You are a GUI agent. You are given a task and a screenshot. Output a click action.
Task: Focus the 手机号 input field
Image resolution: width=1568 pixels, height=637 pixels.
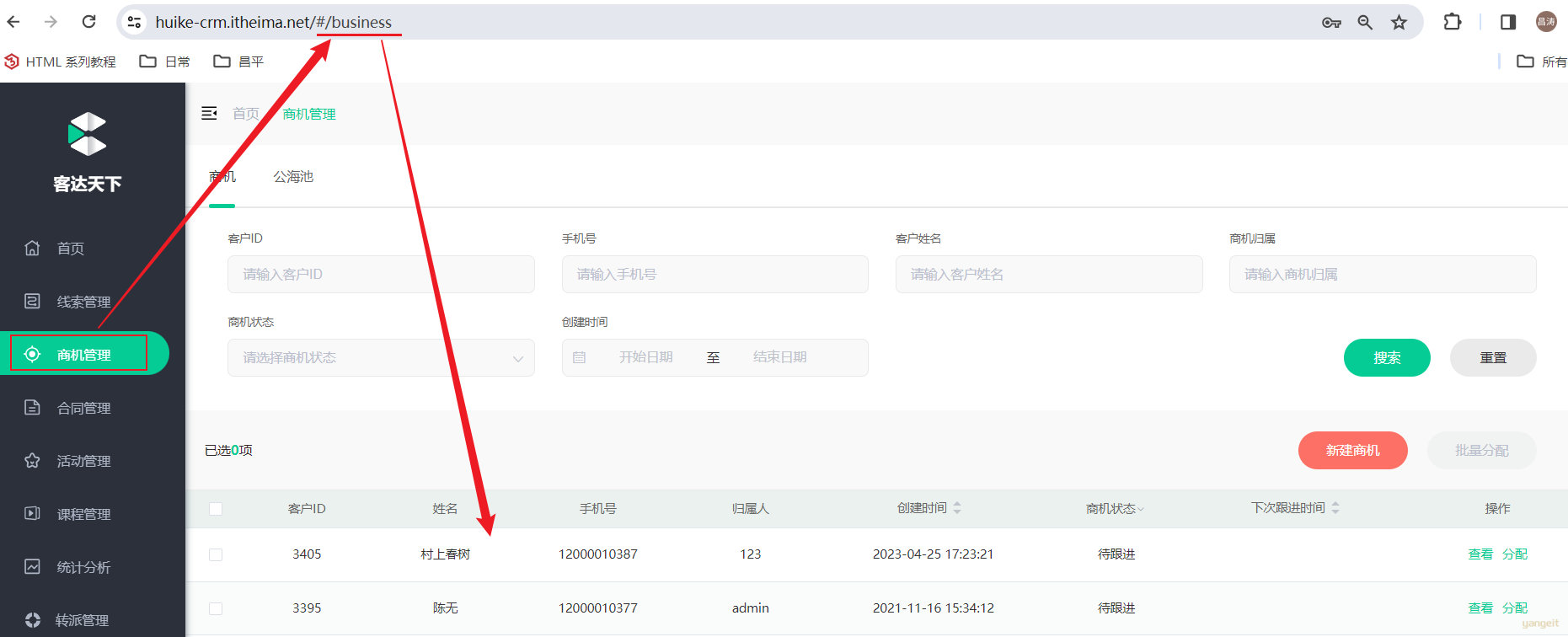tap(715, 274)
